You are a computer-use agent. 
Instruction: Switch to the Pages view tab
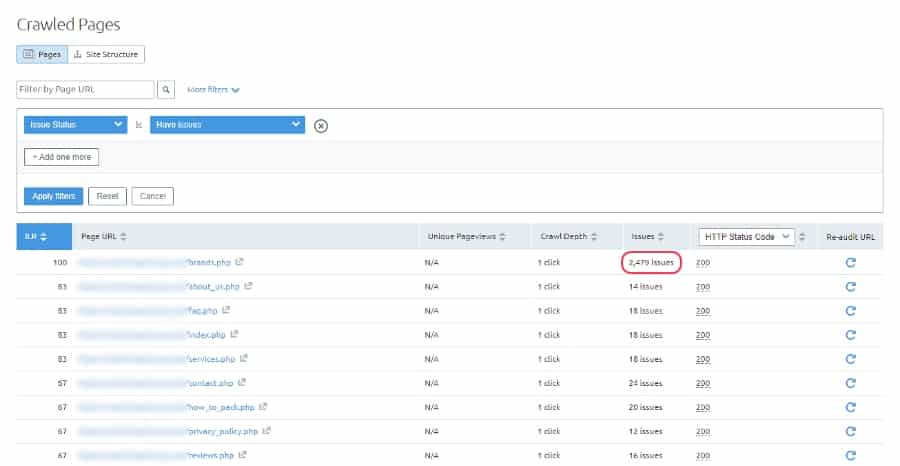[42, 55]
